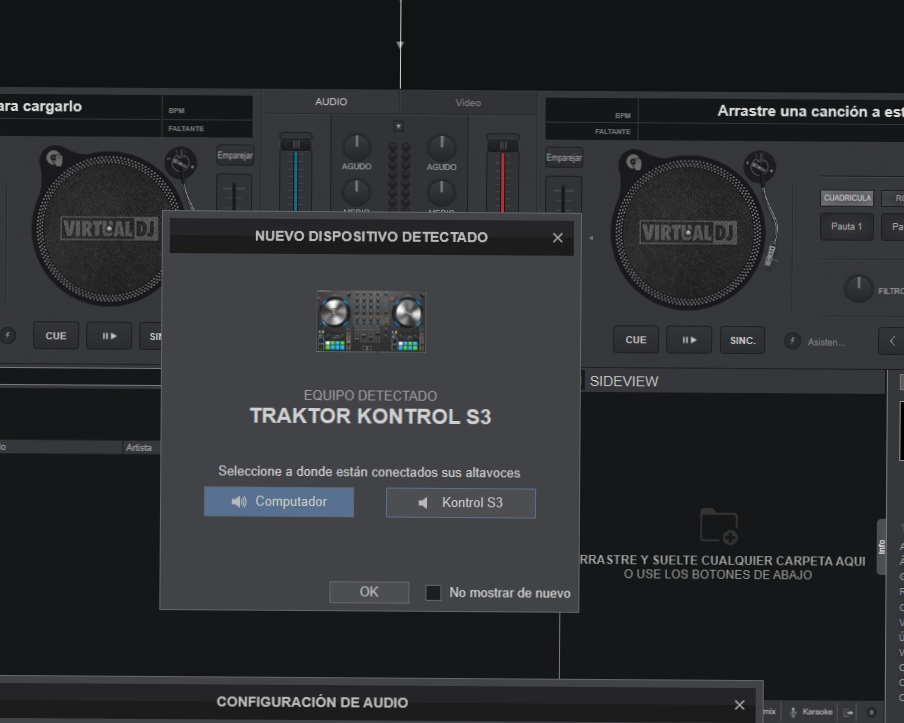The height and width of the screenshot is (723, 904).
Task: Click the Artista column header
Action: coord(139,447)
